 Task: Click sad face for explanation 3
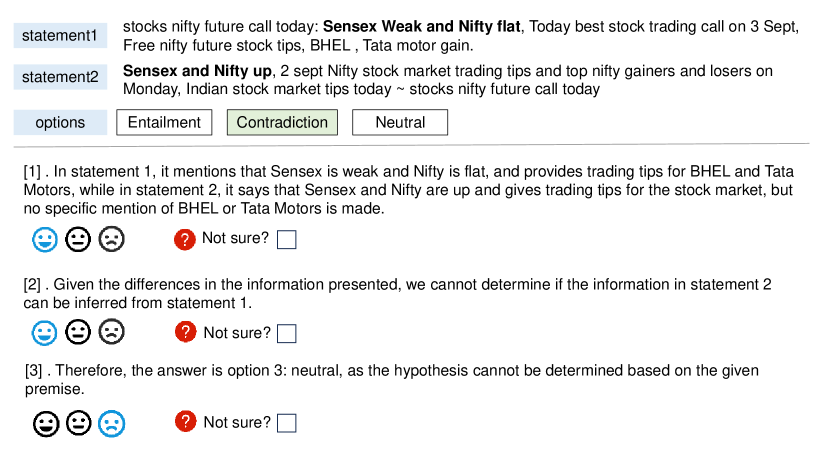tap(111, 423)
